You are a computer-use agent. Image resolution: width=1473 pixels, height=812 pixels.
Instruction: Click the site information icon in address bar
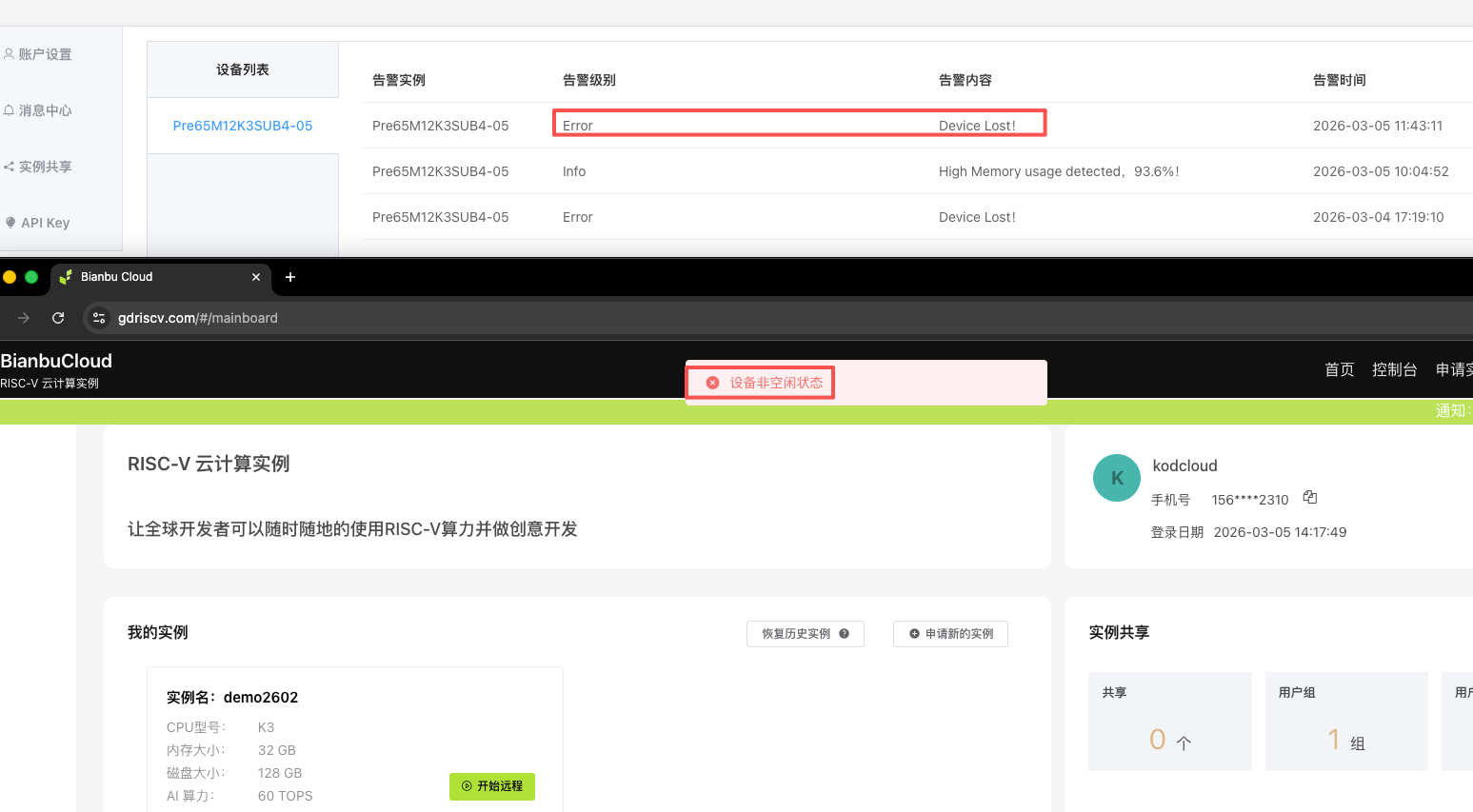click(x=99, y=318)
